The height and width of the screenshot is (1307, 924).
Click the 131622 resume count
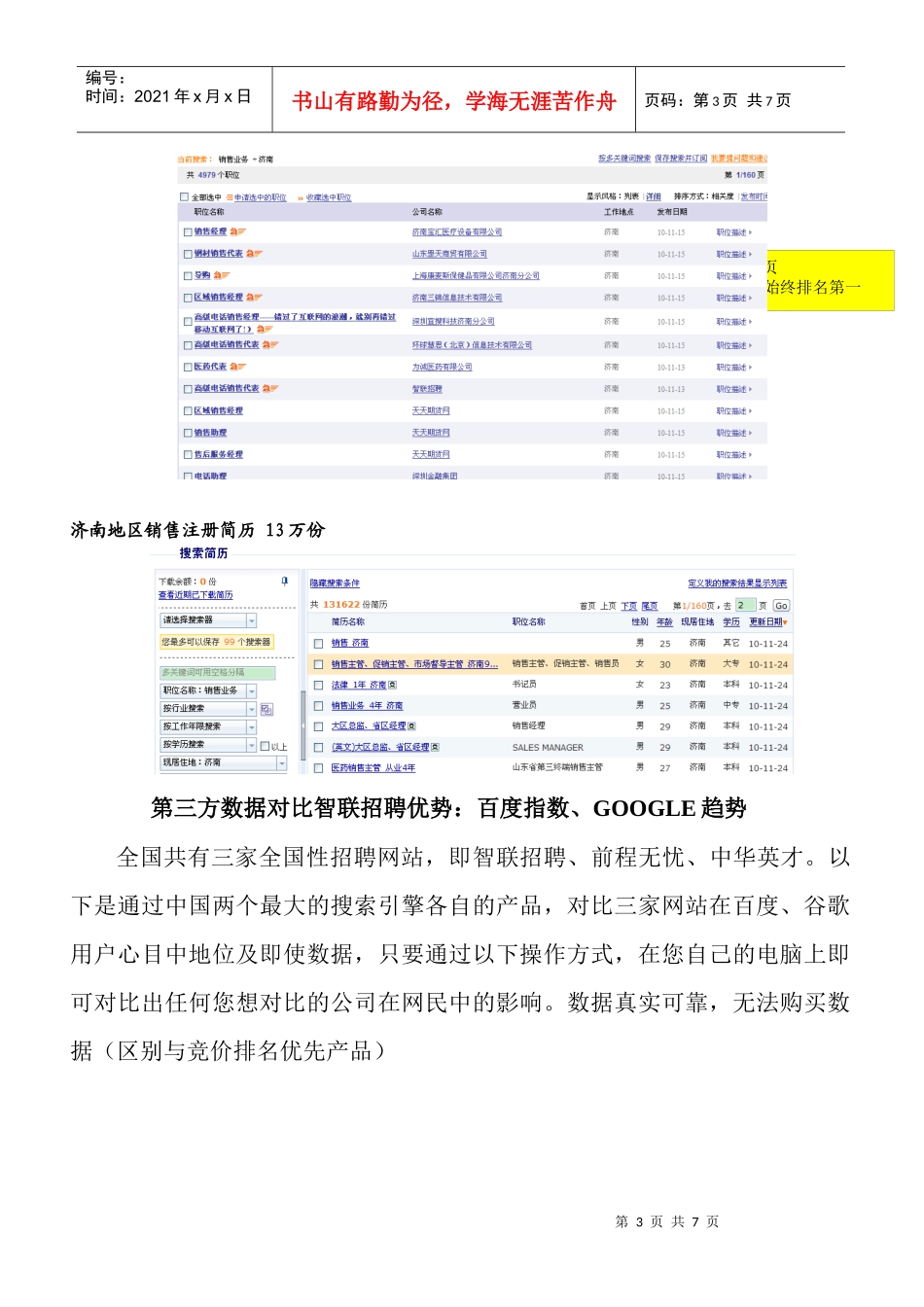tap(341, 605)
